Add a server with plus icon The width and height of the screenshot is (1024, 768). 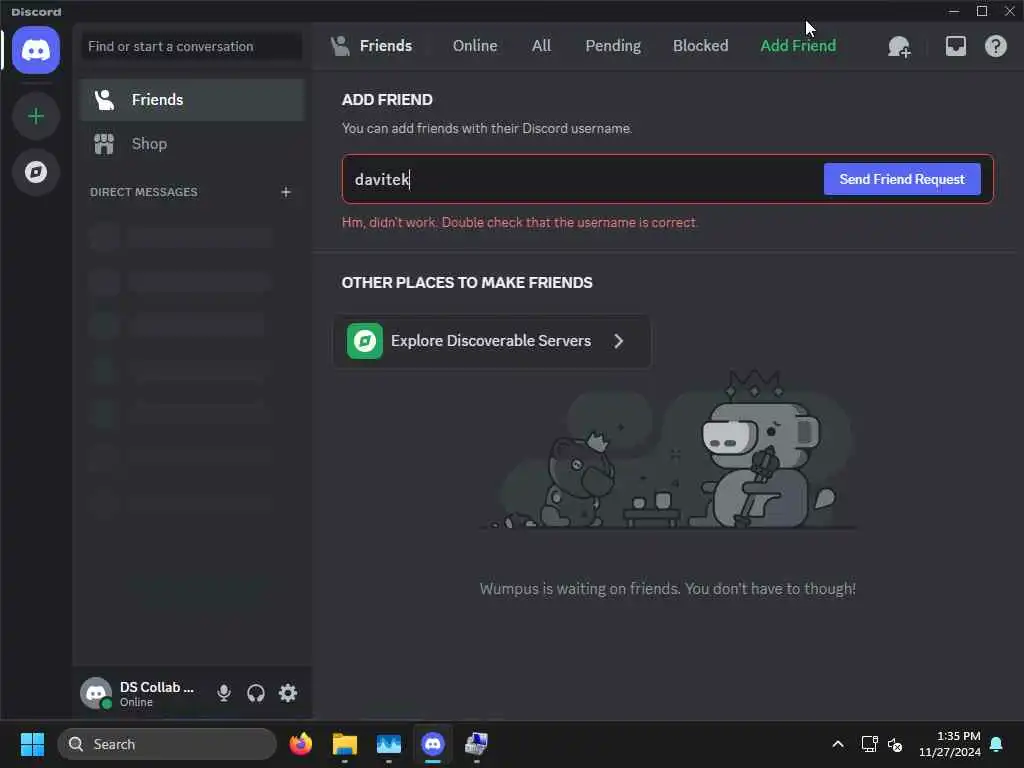[x=36, y=116]
